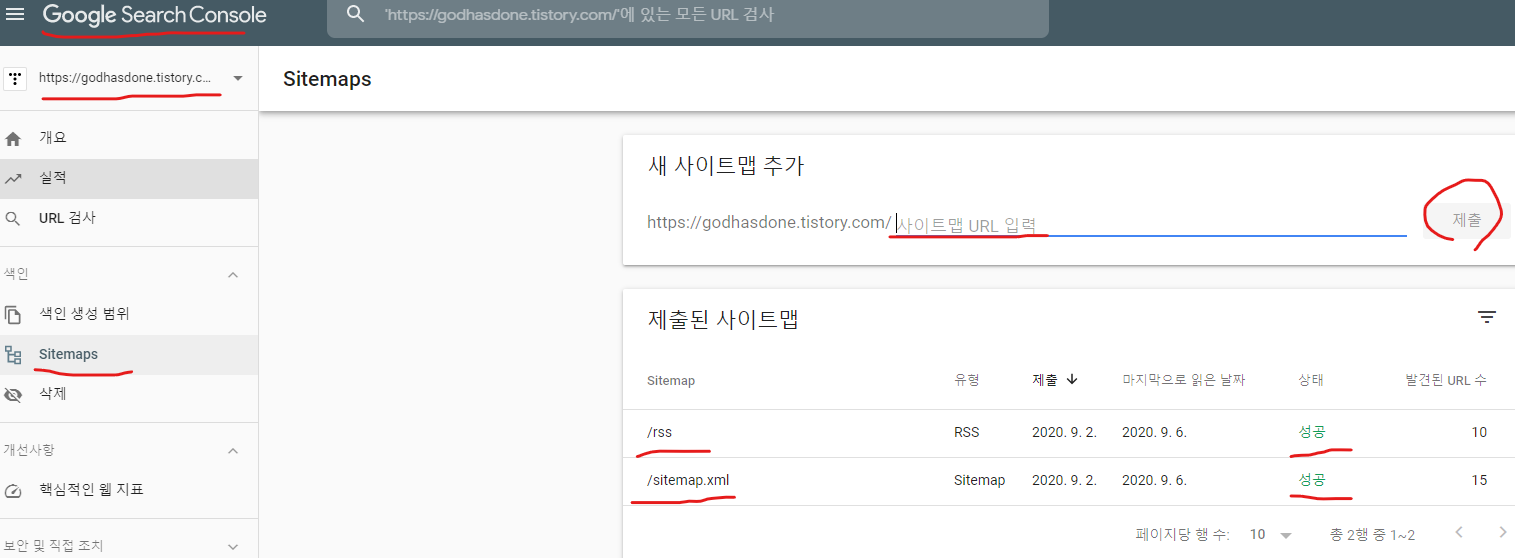Expand the 보안 및 직접 조치 section

pos(233,547)
